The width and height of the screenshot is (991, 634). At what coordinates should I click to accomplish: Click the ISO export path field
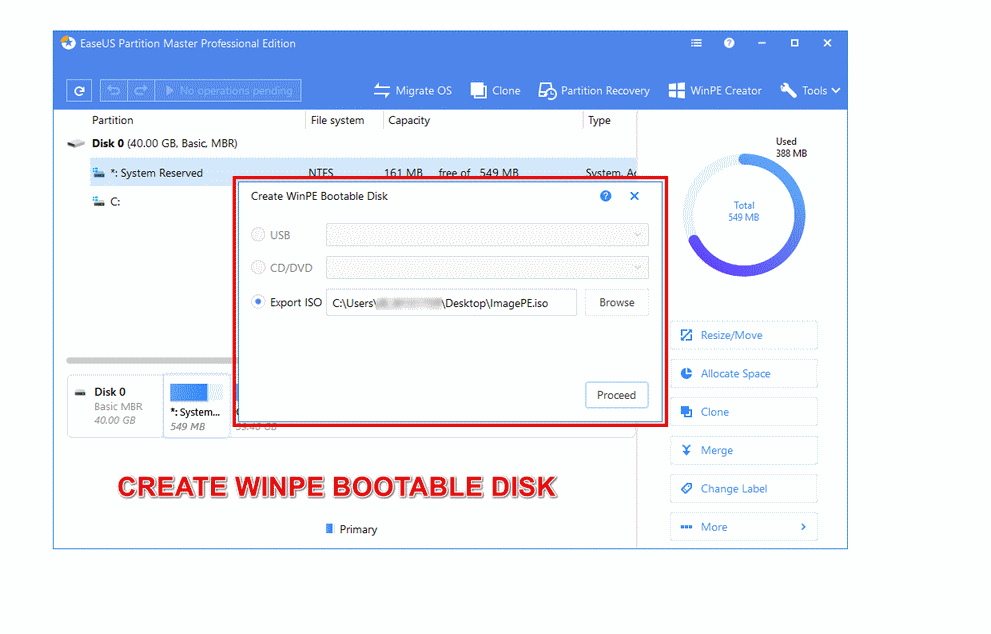(x=451, y=303)
